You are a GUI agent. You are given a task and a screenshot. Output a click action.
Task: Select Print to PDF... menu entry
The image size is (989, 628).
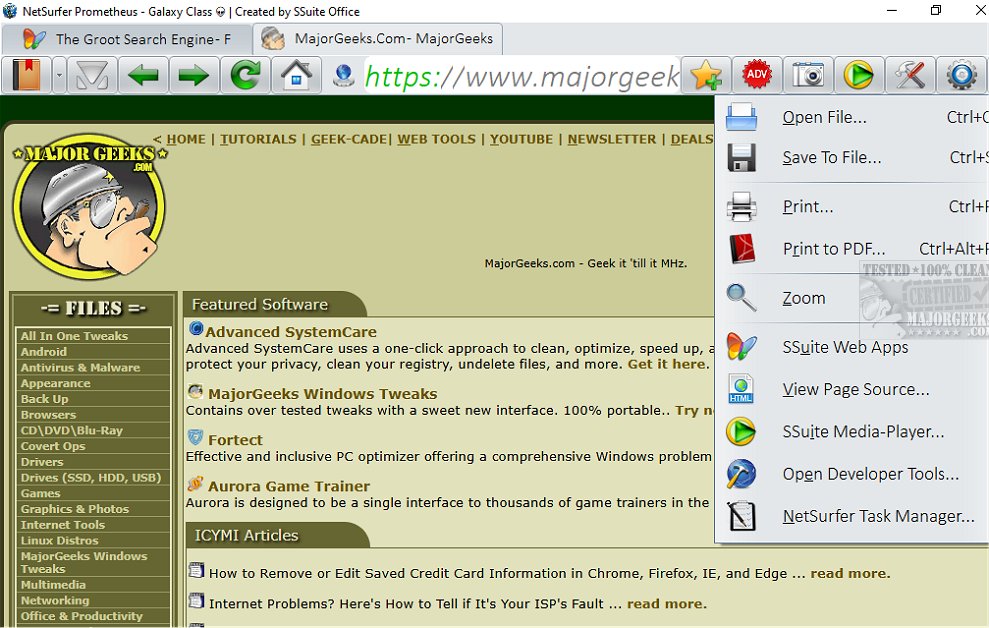tap(852, 249)
